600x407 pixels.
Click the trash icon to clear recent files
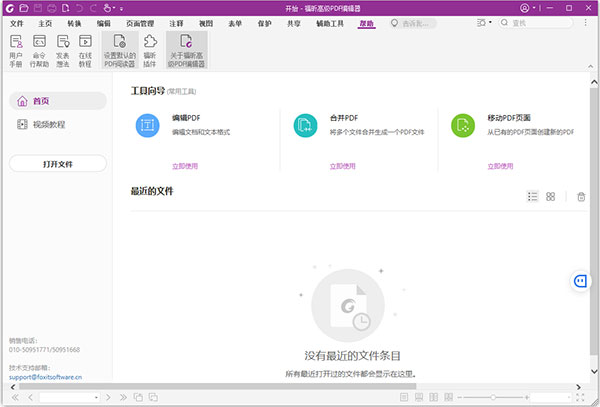[581, 197]
